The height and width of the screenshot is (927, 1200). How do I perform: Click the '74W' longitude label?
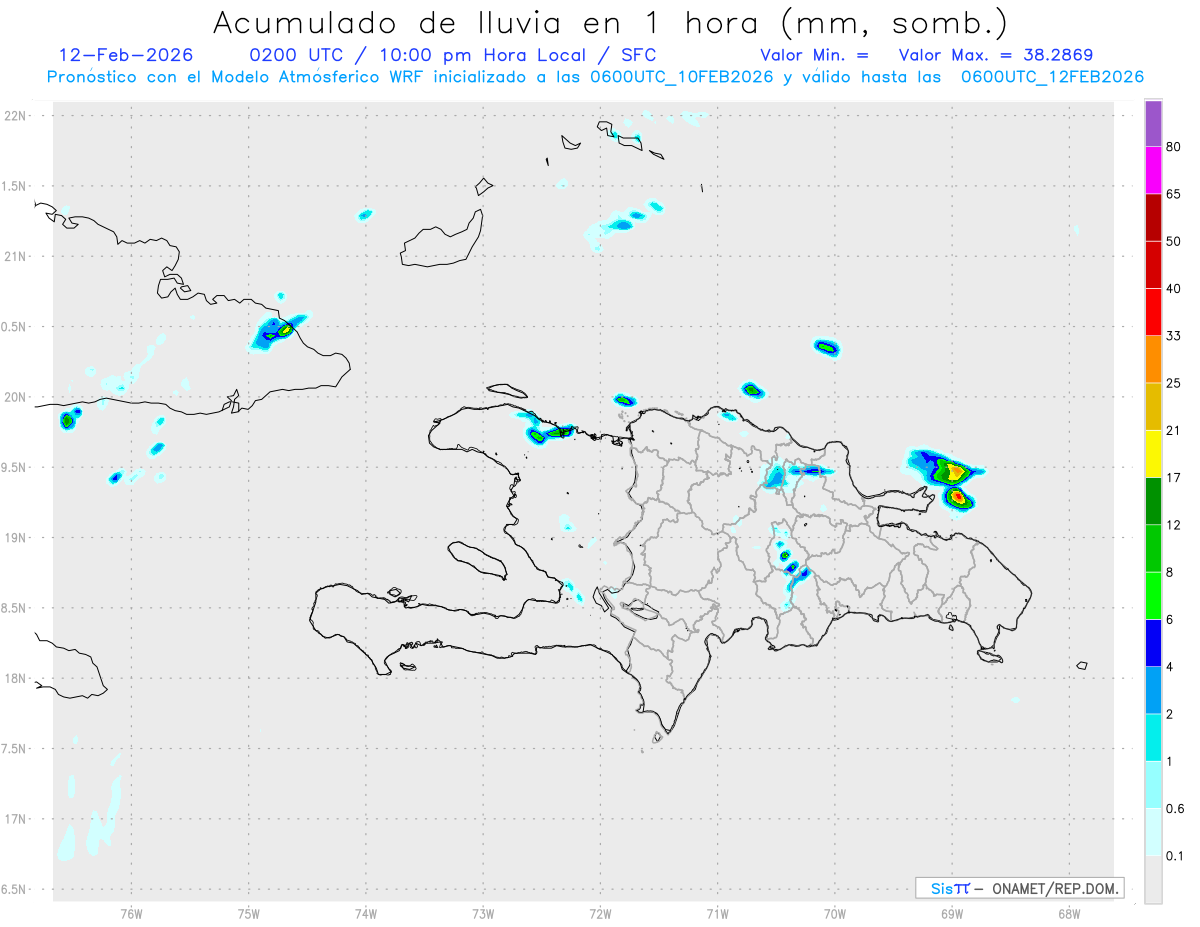click(x=366, y=914)
